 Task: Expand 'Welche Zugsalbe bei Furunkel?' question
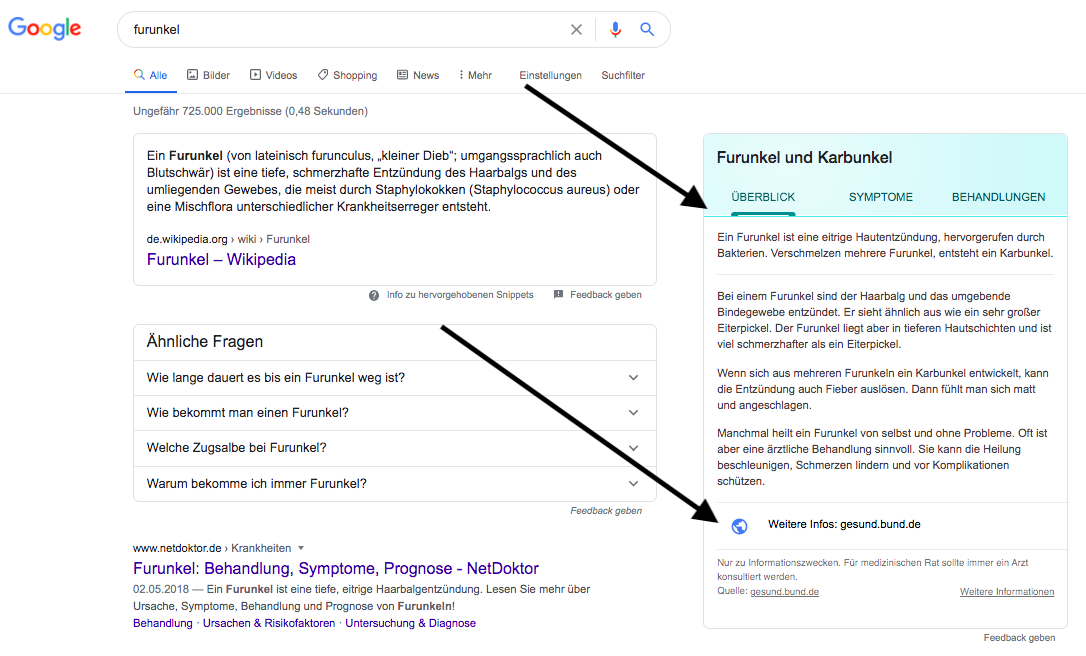[x=395, y=448]
